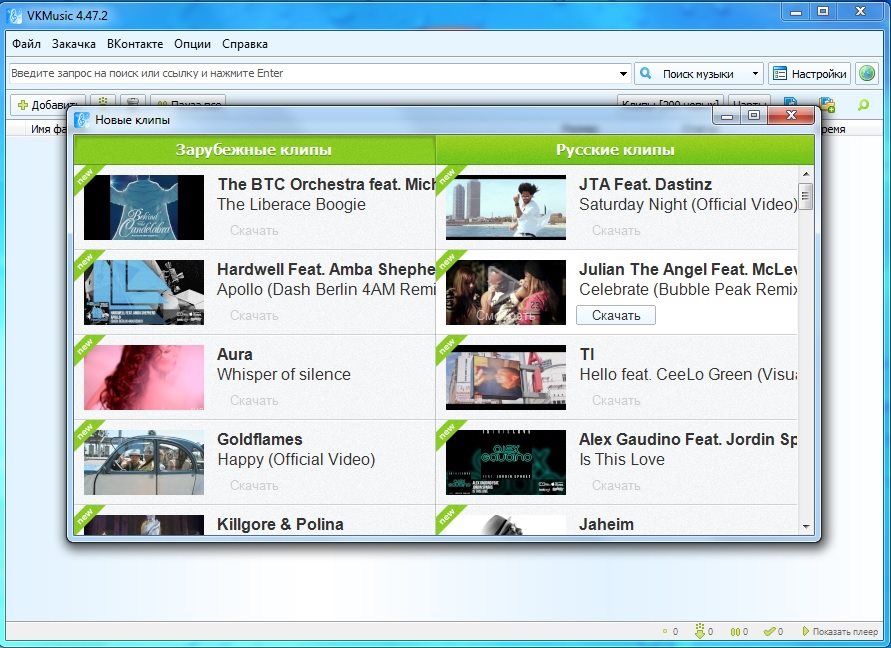Open the ВКонтакте menu
The image size is (891, 648).
135,44
